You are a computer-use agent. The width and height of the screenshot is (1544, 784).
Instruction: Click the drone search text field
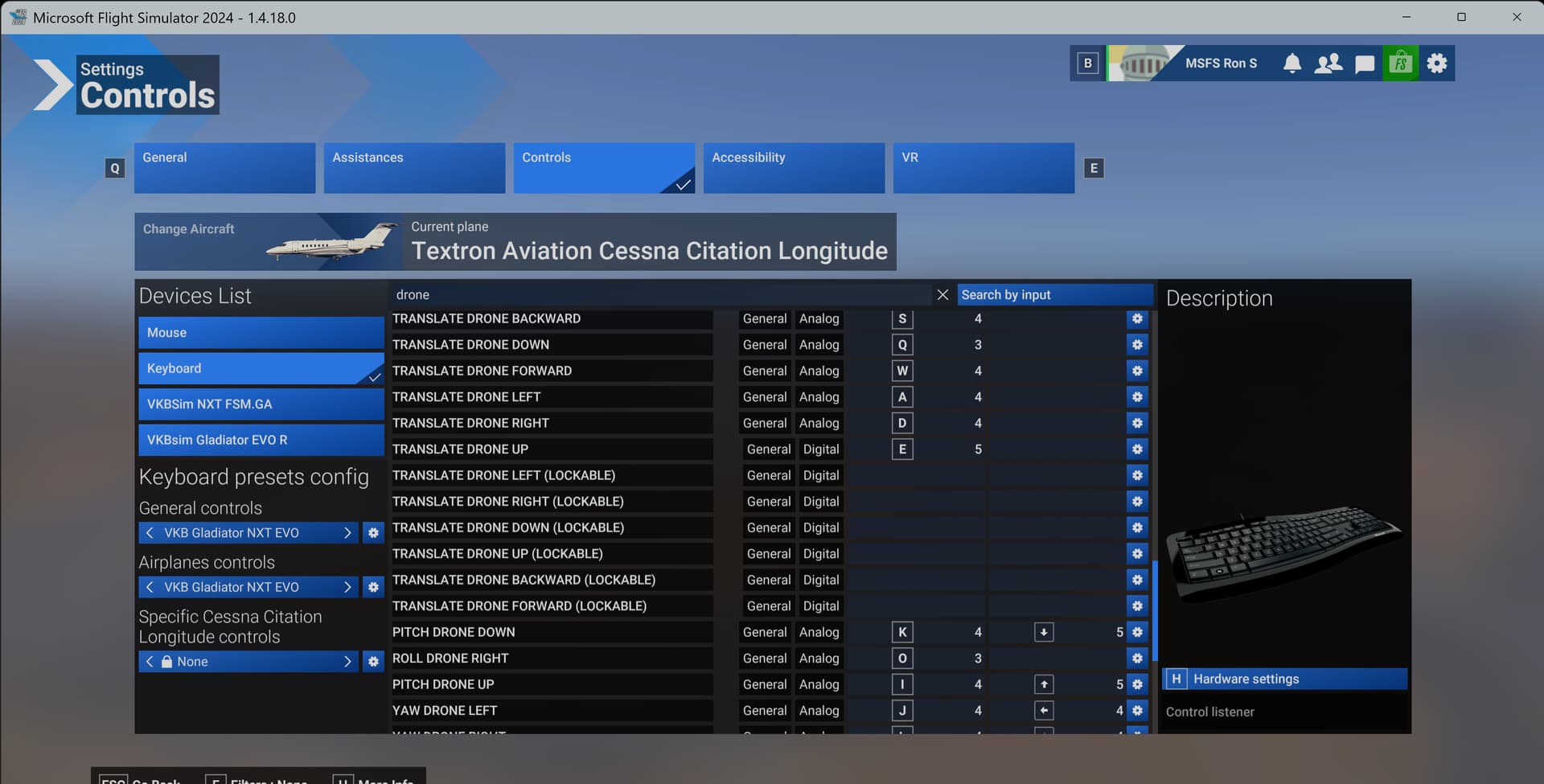point(659,295)
